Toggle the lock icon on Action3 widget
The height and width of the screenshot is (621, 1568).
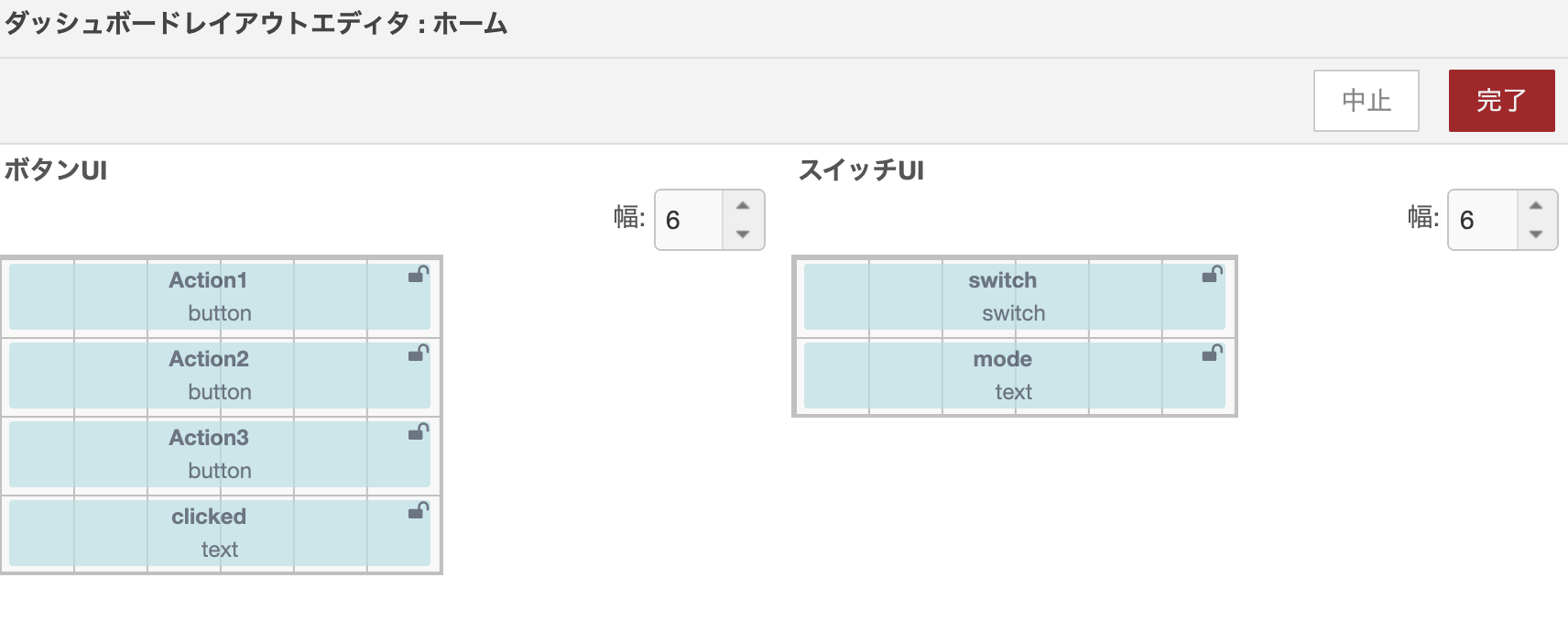click(419, 431)
